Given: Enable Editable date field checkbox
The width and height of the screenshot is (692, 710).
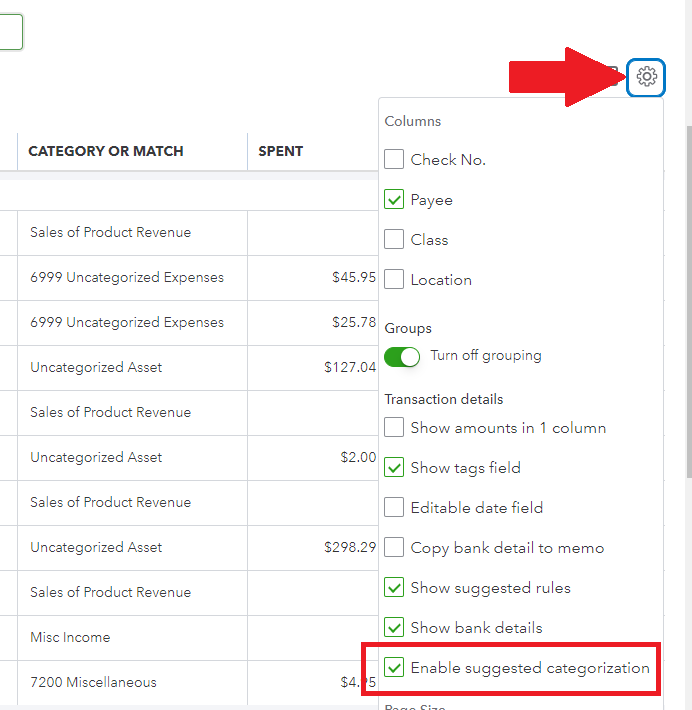Looking at the screenshot, I should point(394,508).
